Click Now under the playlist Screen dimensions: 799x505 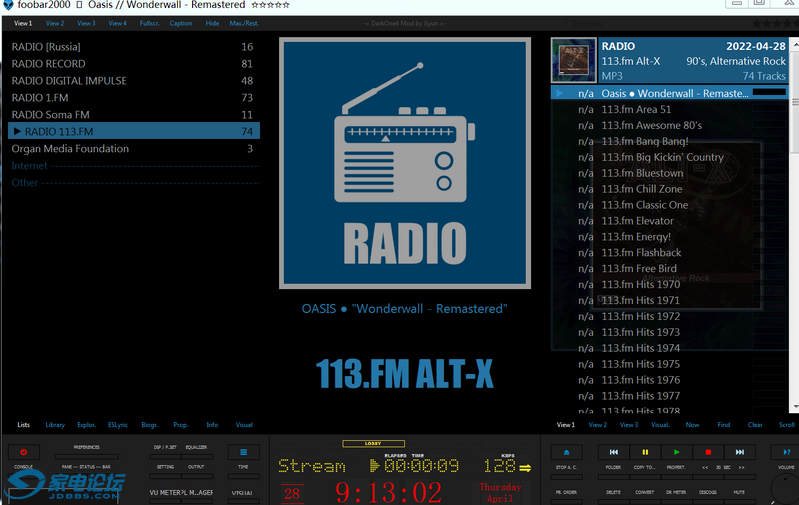[x=693, y=424]
